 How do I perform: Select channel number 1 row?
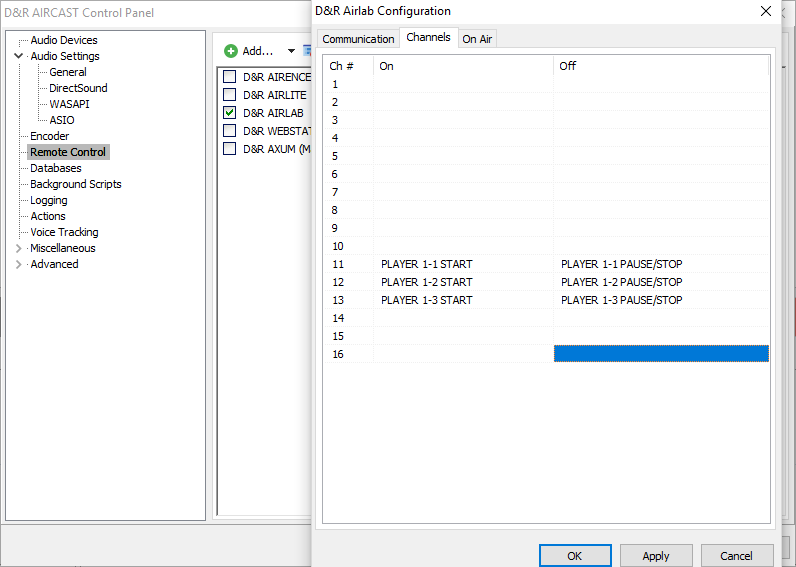546,84
